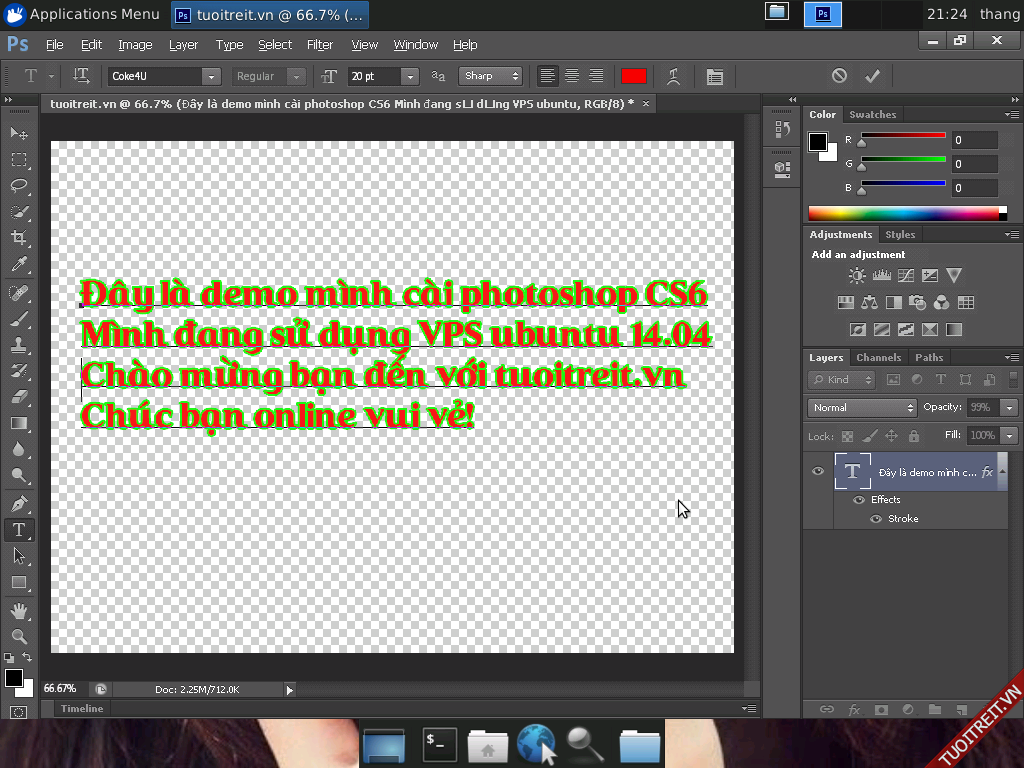
Task: Open the Filter menu
Action: click(320, 45)
